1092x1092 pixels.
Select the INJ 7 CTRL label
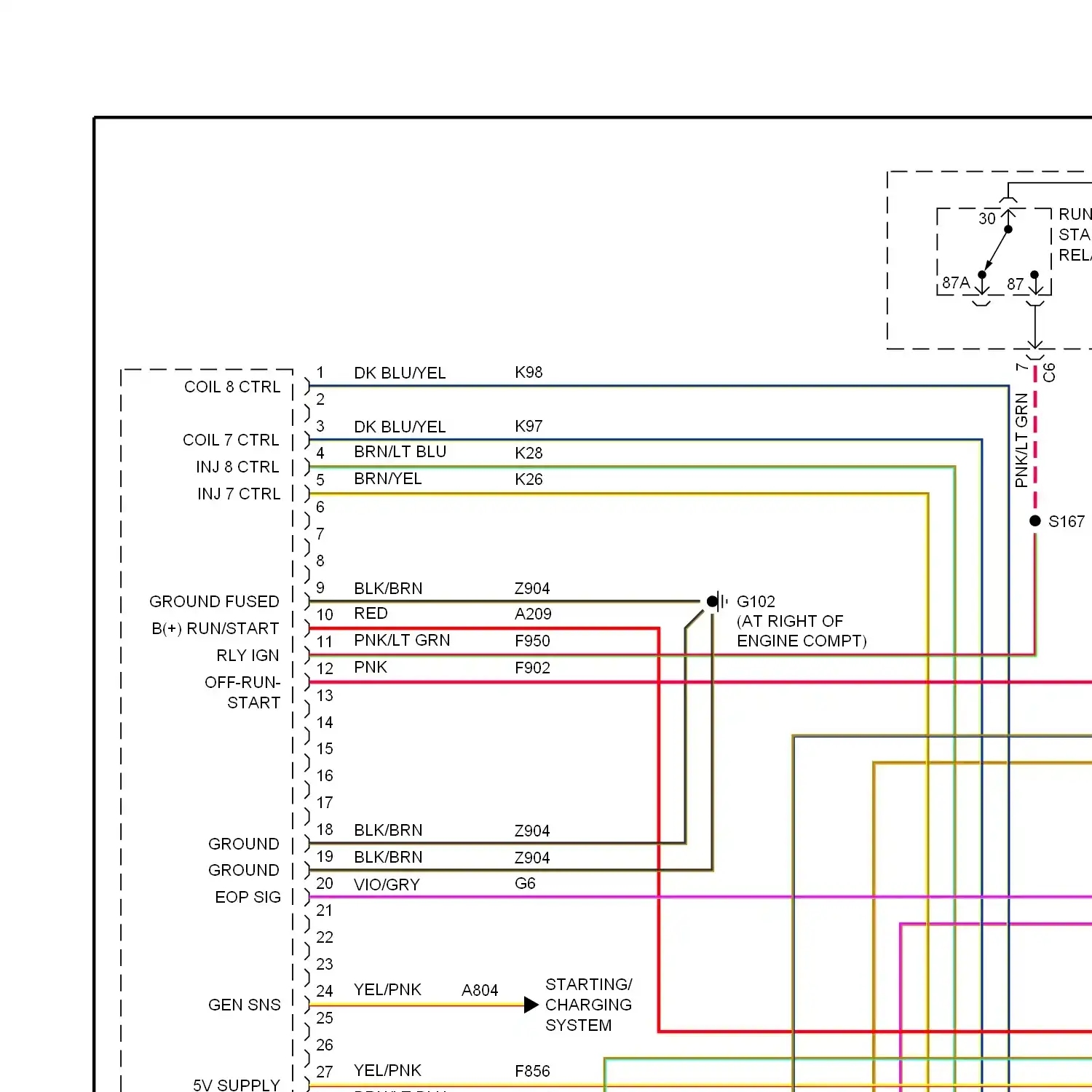(x=239, y=494)
